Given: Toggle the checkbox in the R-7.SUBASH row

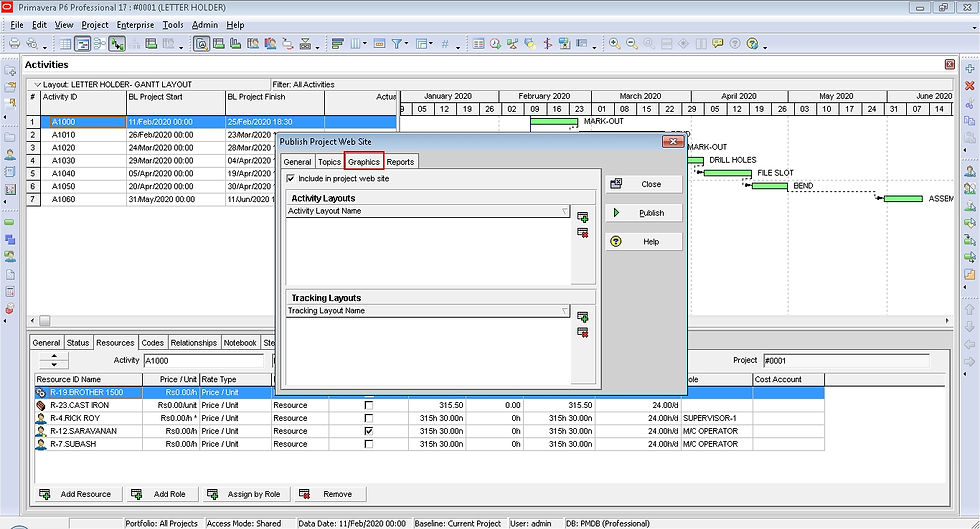Looking at the screenshot, I should click(369, 445).
